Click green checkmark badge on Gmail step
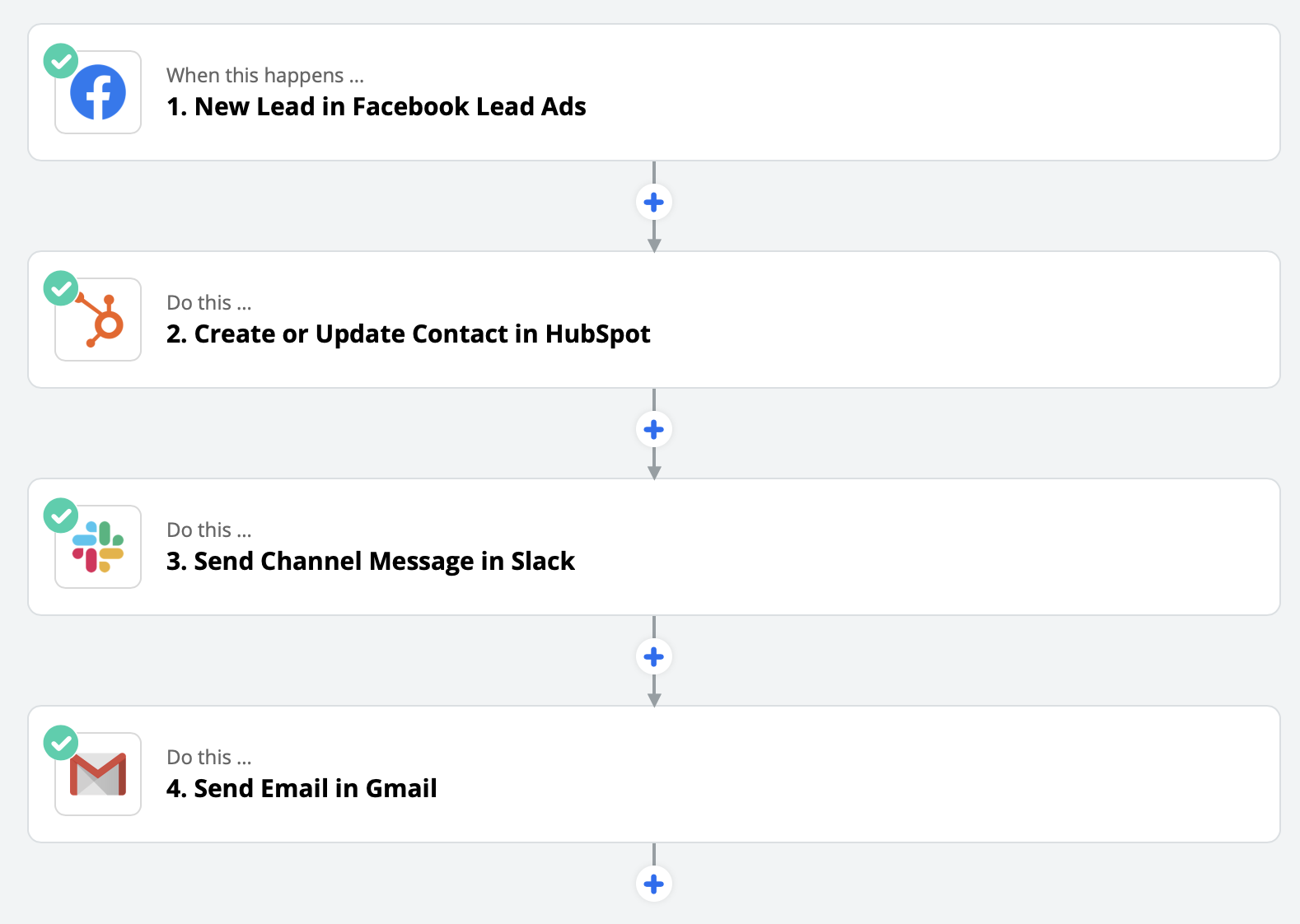1300x924 pixels. tap(61, 743)
